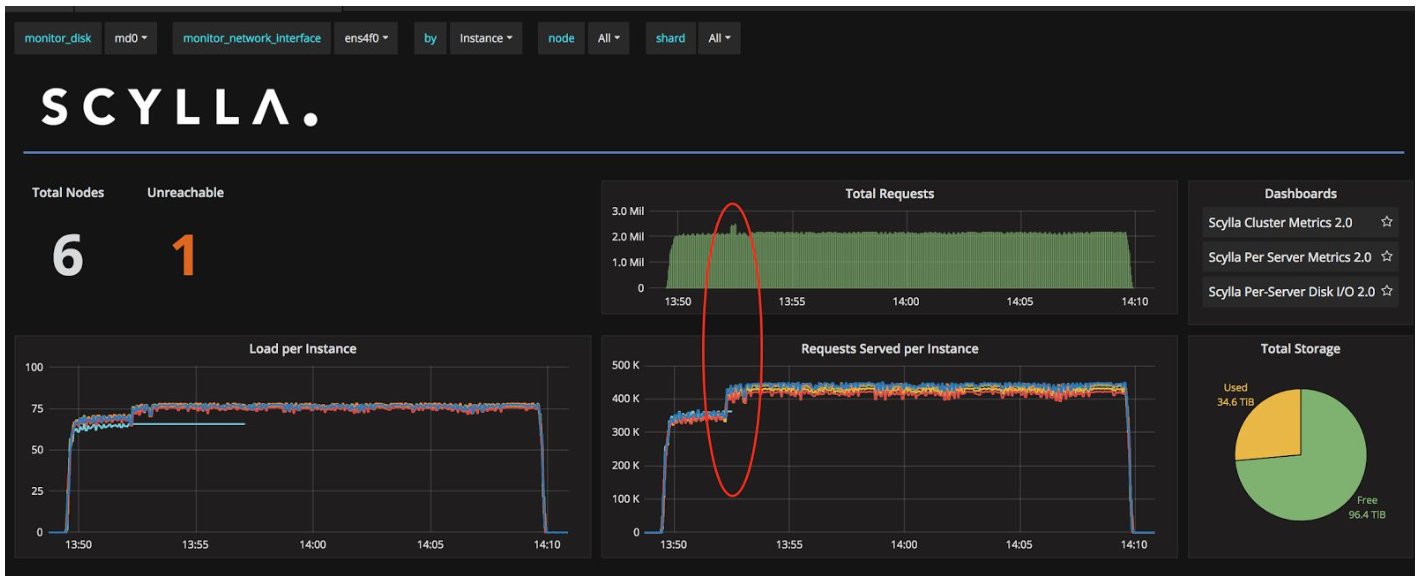Open the node All dropdown
The width and height of the screenshot is (1424, 588).
click(x=608, y=38)
